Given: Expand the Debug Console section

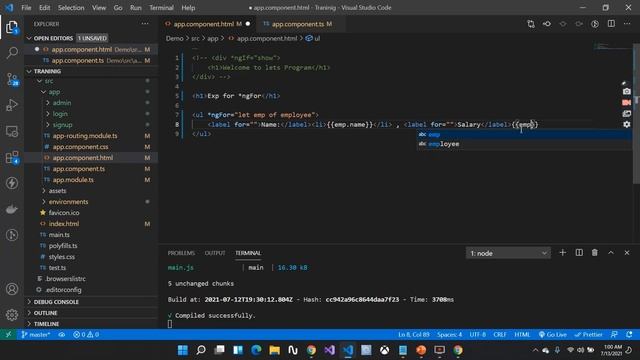Looking at the screenshot, I should point(56,302).
